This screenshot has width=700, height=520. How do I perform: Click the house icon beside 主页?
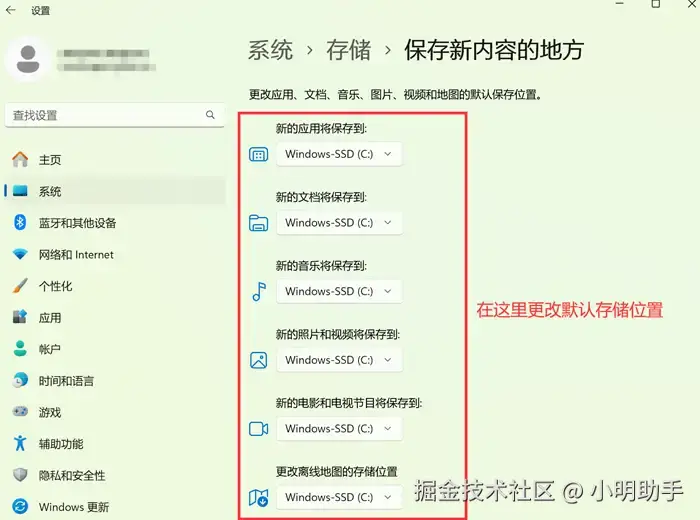coord(20,159)
